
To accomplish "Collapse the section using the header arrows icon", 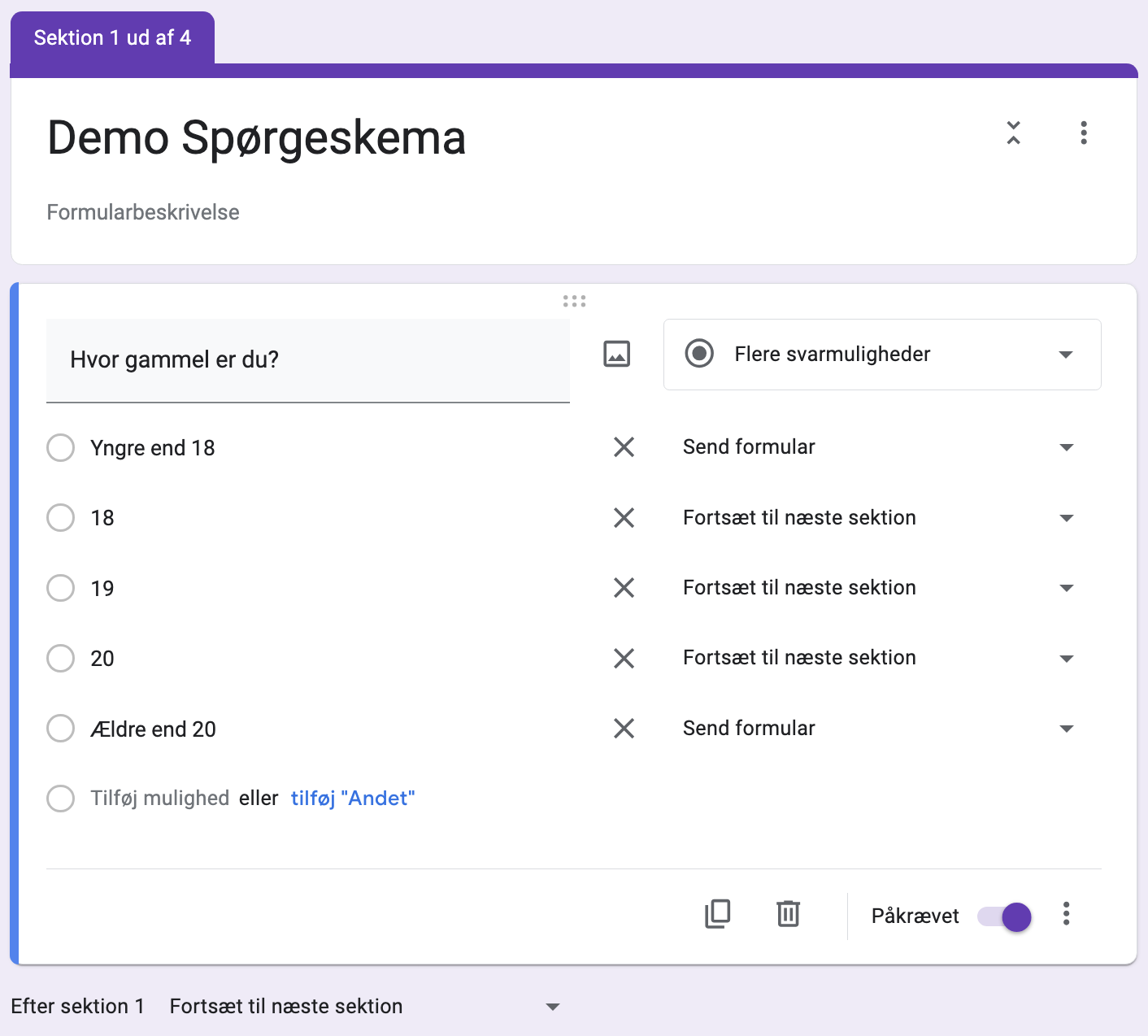I will [x=1013, y=133].
